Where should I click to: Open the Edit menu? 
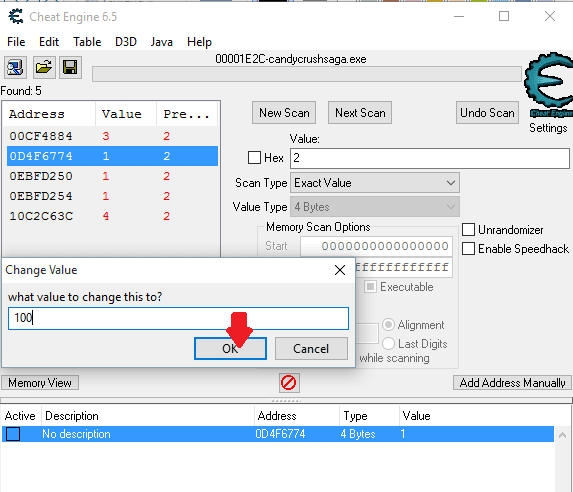49,42
